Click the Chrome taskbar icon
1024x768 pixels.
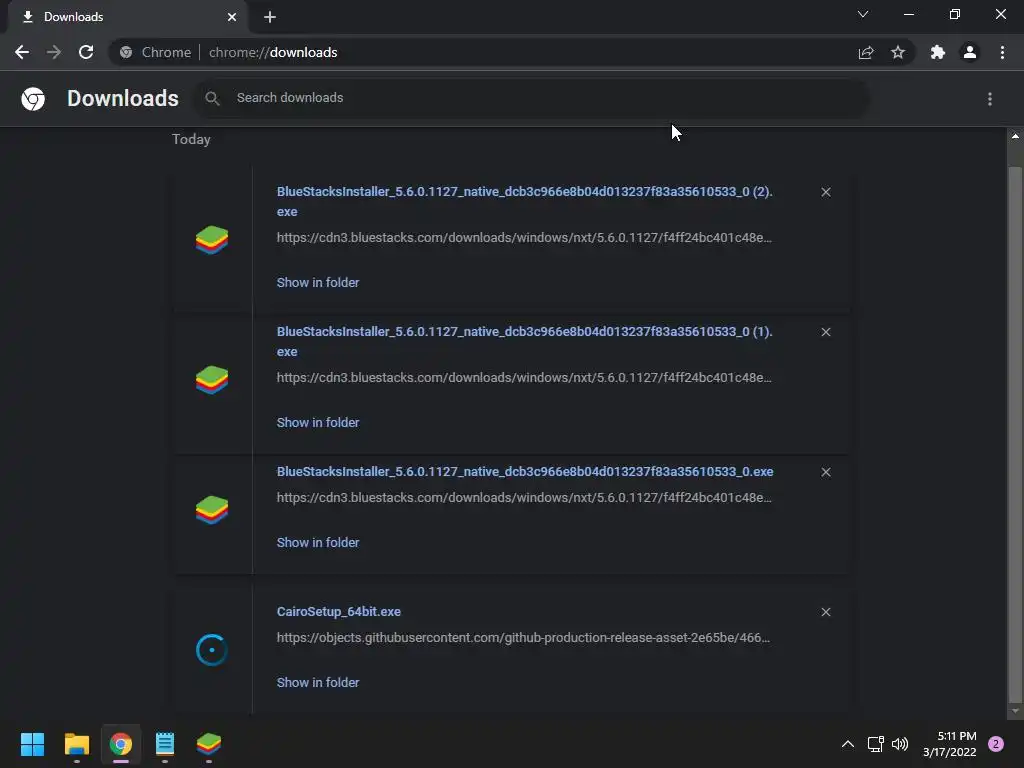(121, 744)
